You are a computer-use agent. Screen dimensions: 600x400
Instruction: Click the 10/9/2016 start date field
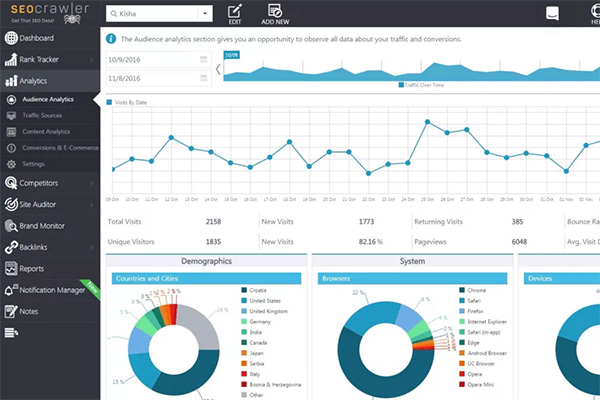[155, 60]
